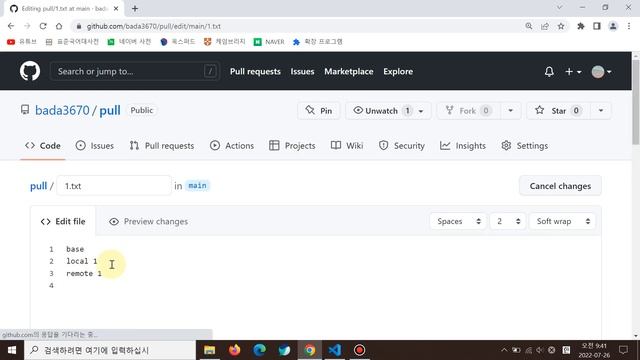Open the Soft wrap mode dropdown
The image size is (640, 360).
[562, 221]
